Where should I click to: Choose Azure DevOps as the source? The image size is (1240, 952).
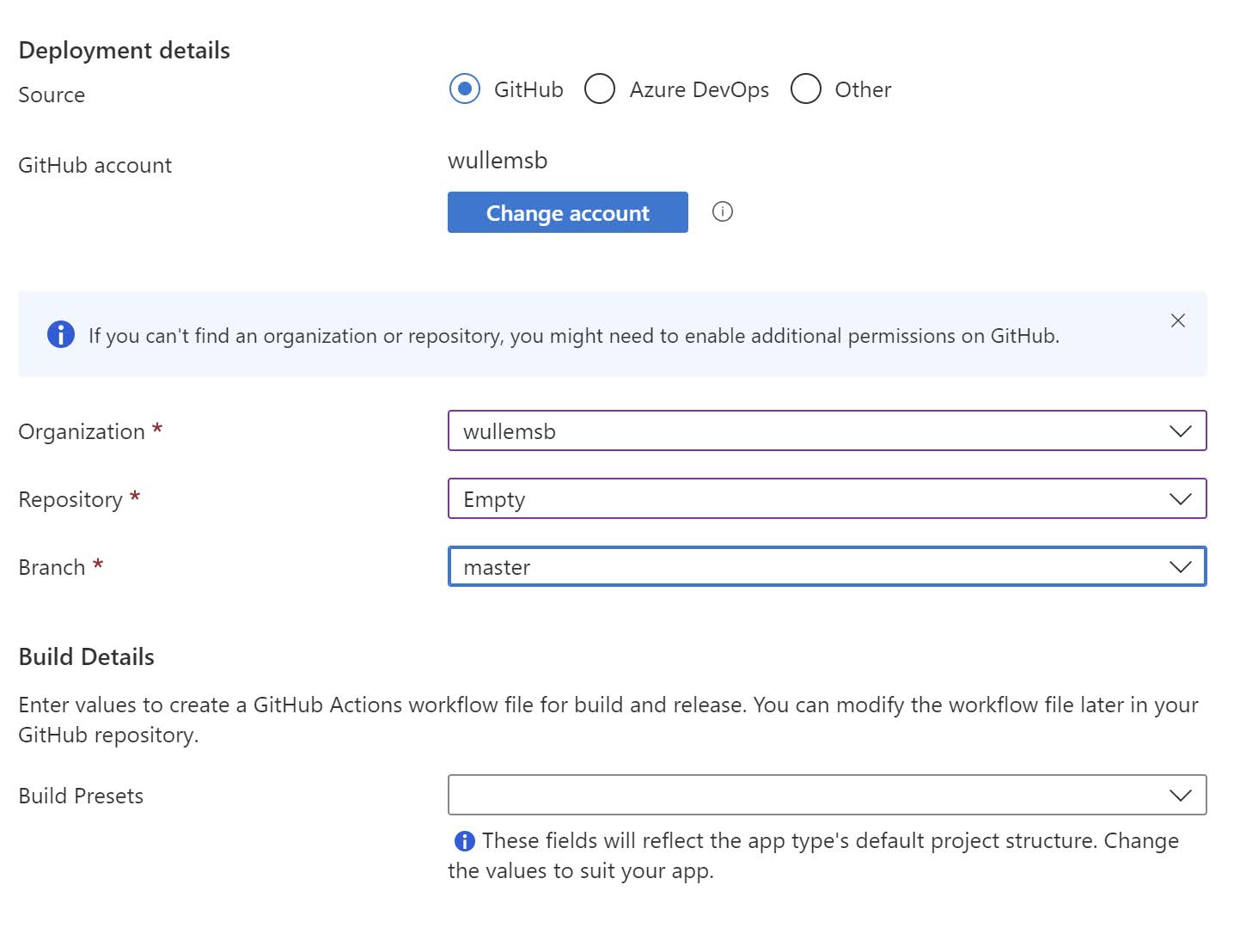tap(600, 88)
